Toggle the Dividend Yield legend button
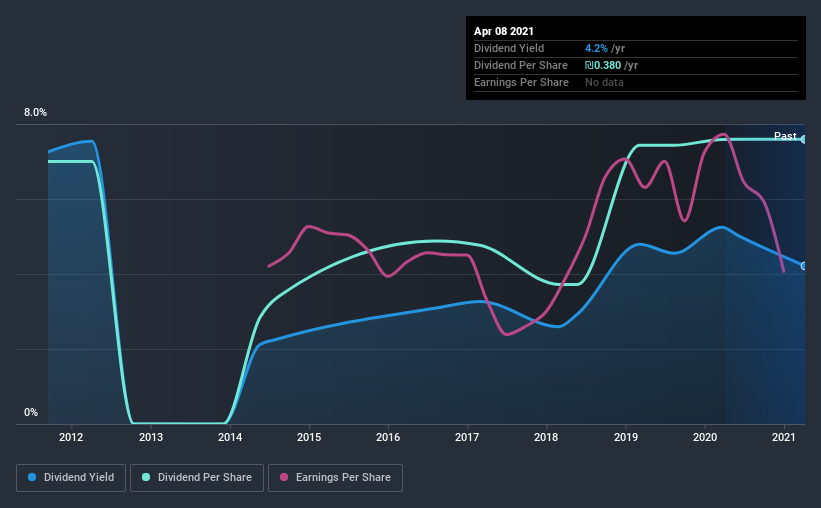This screenshot has height=508, width=821. (71, 478)
